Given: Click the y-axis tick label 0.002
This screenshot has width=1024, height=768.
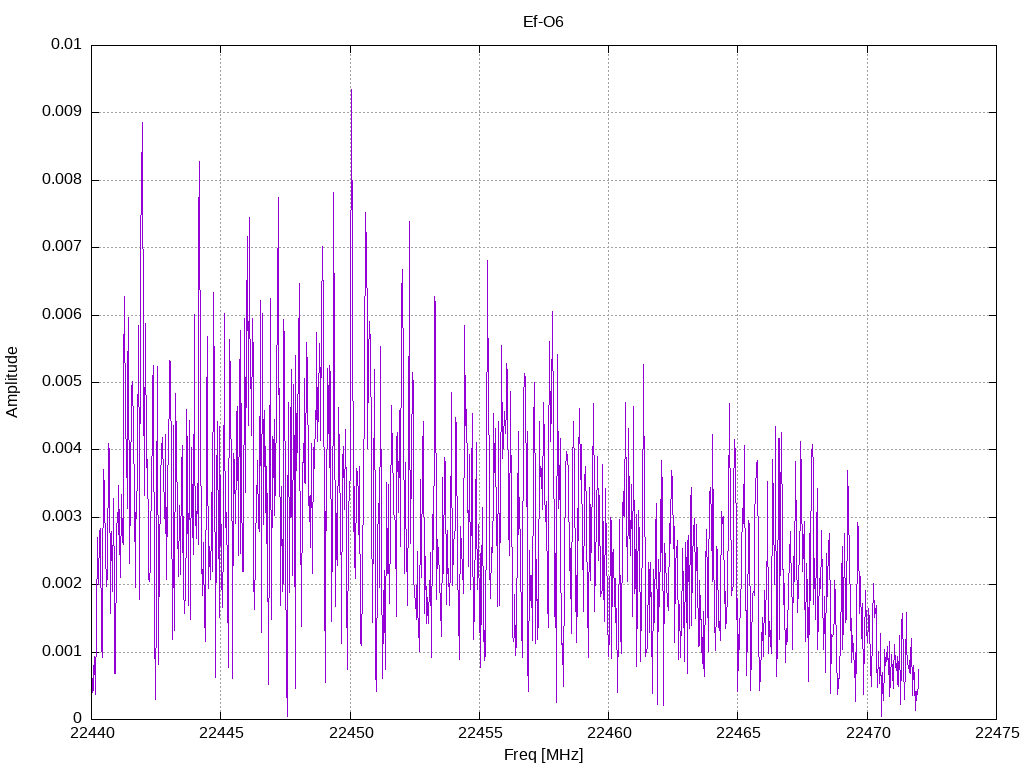Looking at the screenshot, I should pos(62,584).
